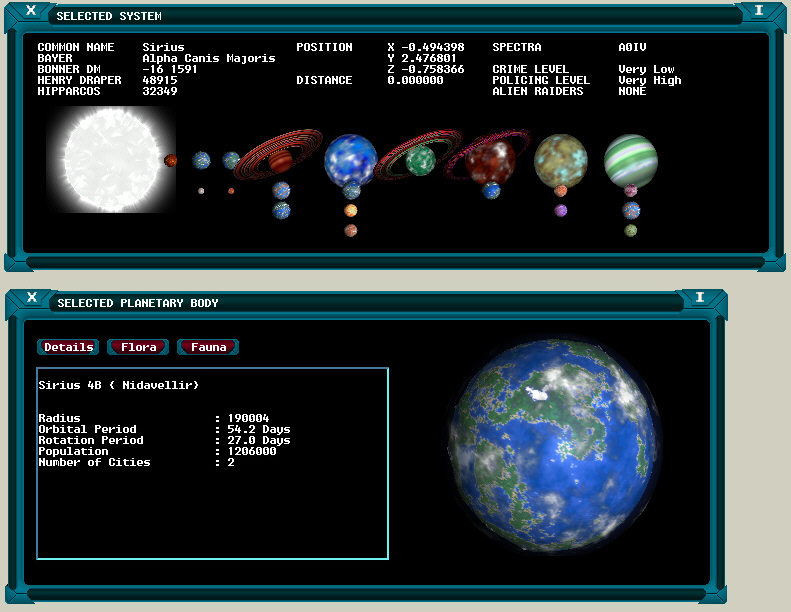791x612 pixels.
Task: Click the orange moon below the blue planet
Action: pyautogui.click(x=350, y=211)
